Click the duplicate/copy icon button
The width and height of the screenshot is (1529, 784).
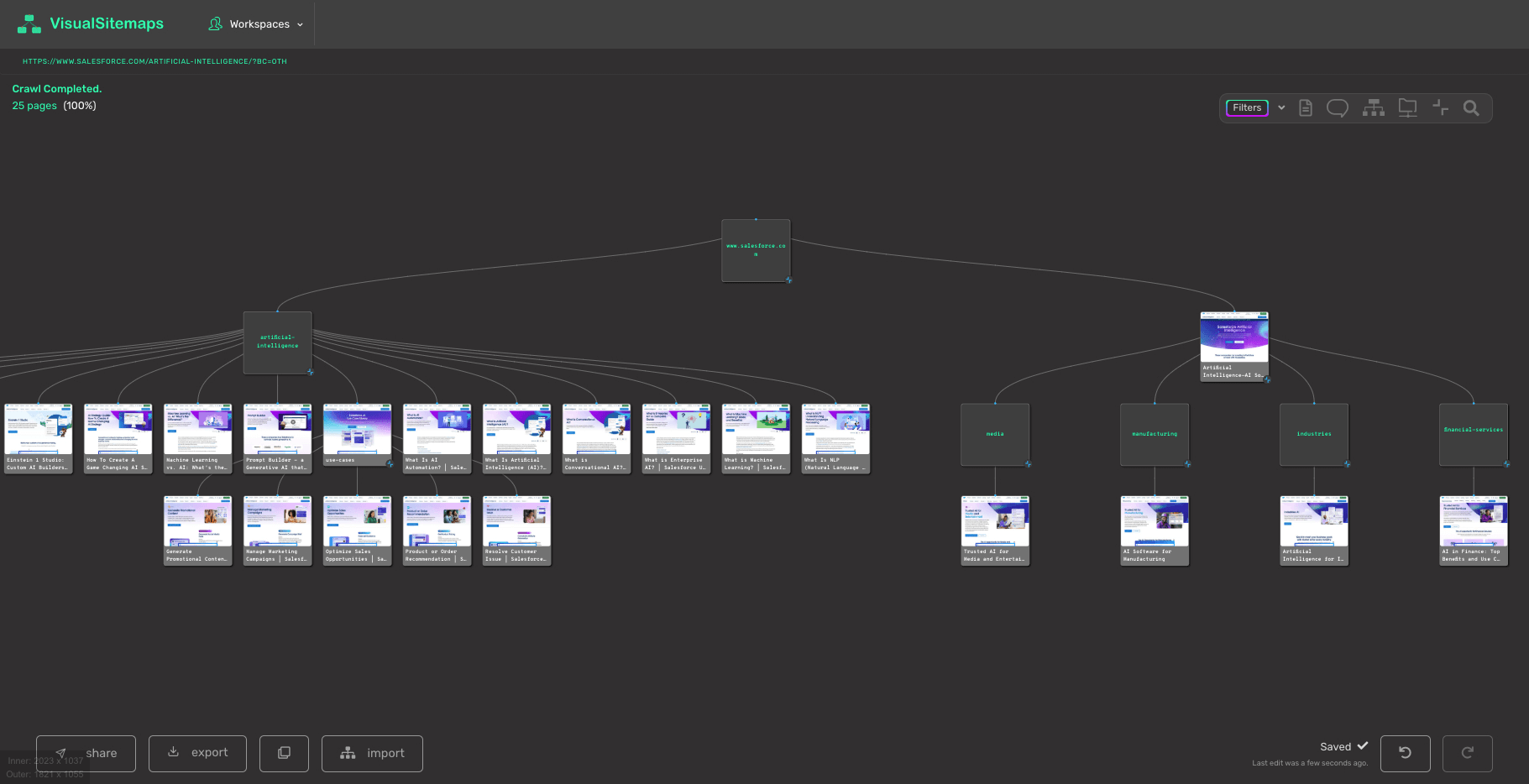(284, 753)
